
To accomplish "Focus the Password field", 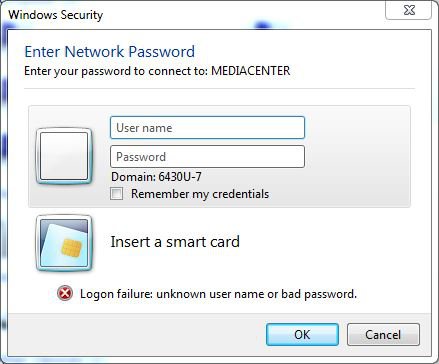I will pyautogui.click(x=207, y=156).
